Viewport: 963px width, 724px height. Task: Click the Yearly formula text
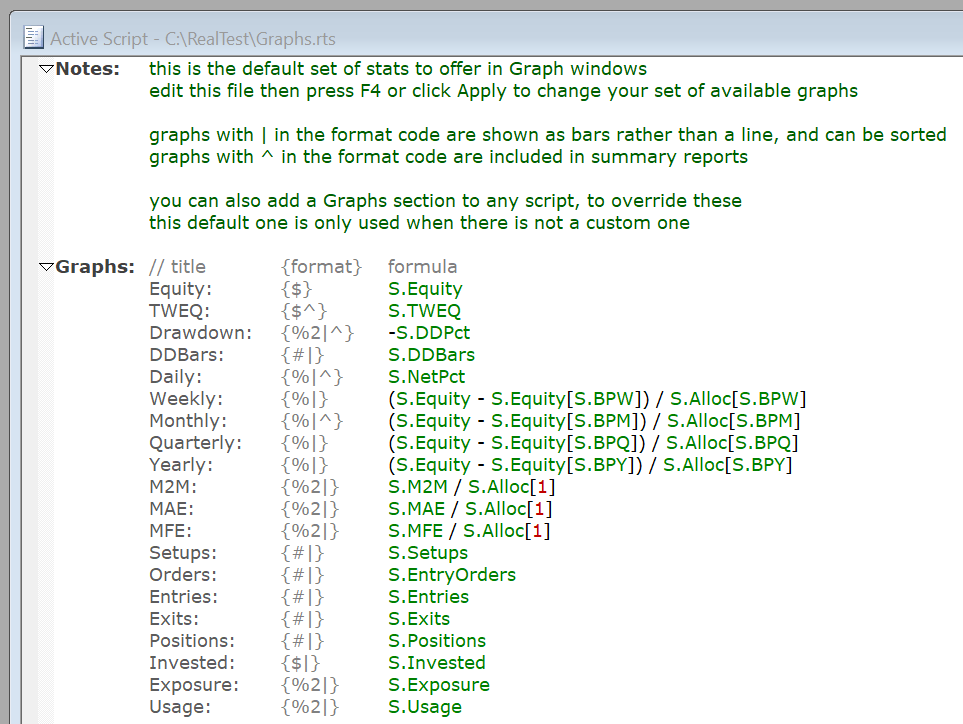point(590,465)
